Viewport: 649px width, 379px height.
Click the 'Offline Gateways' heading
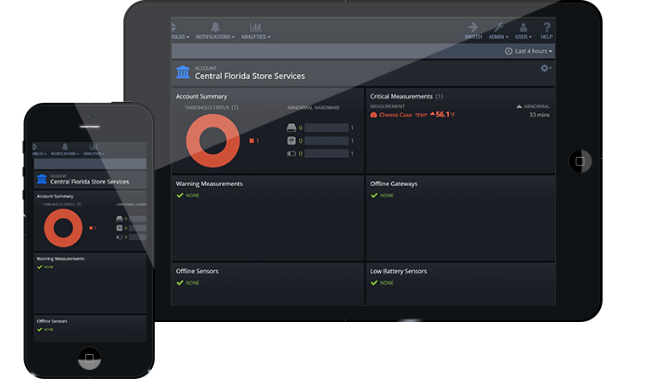(x=394, y=184)
